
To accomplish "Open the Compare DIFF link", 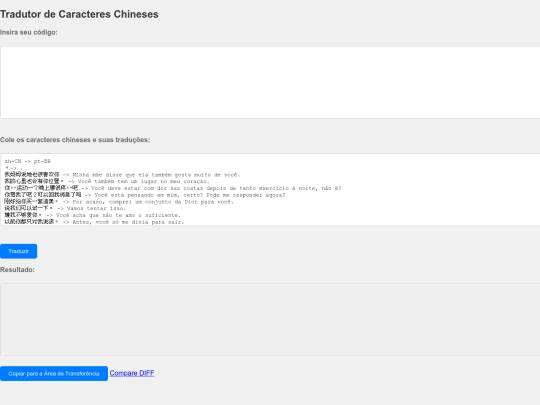I will 132,373.
